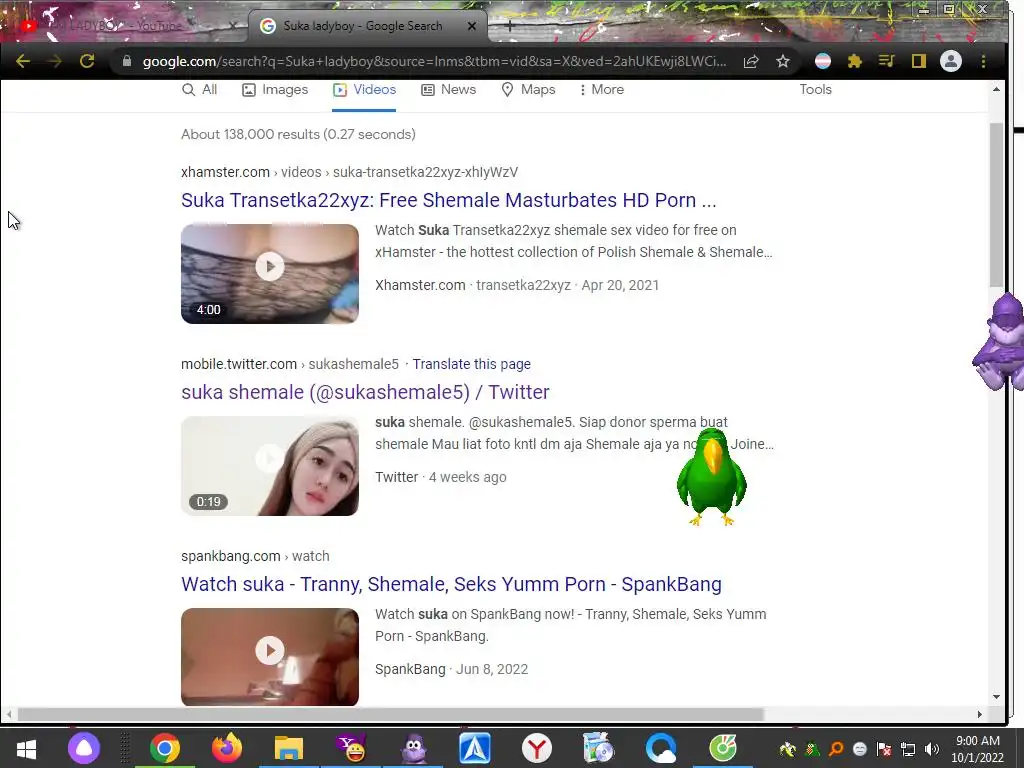
Task: Click the scrollbar down arrow
Action: 996,697
